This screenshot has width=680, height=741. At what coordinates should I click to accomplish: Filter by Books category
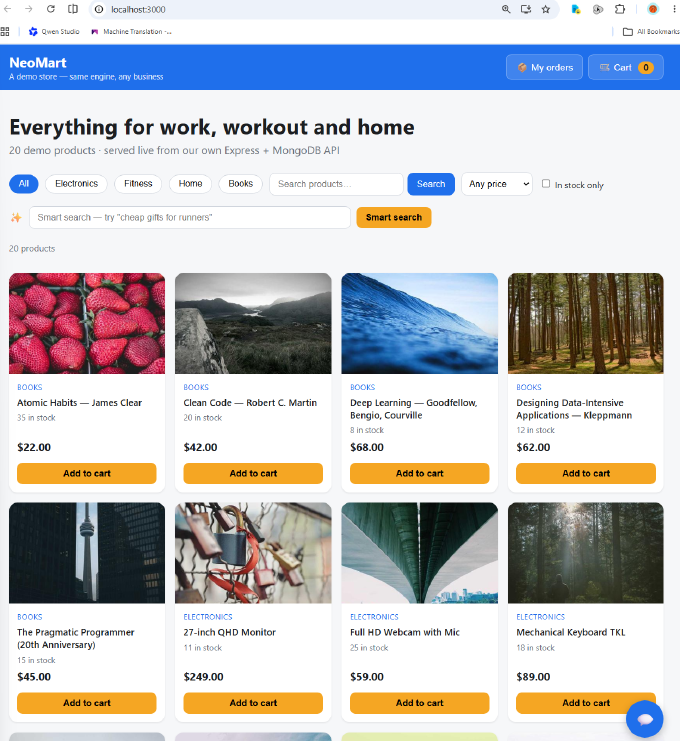241,184
